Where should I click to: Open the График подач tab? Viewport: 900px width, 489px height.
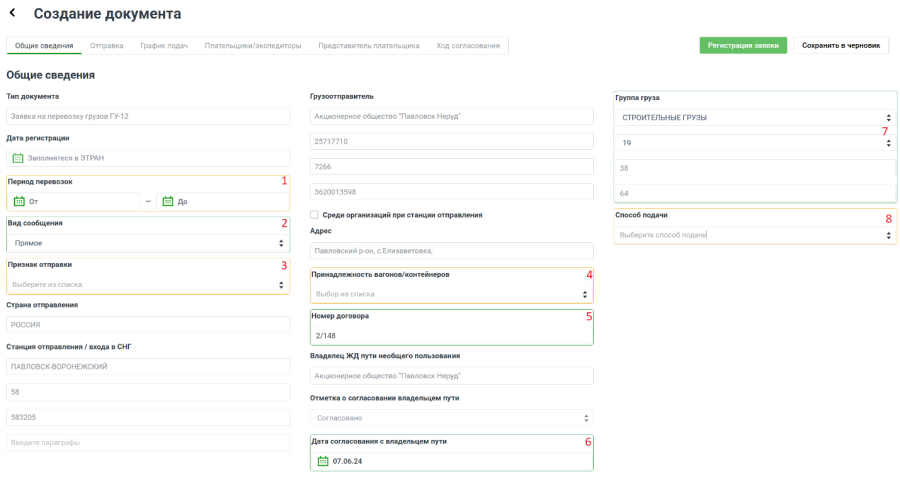tap(164, 46)
